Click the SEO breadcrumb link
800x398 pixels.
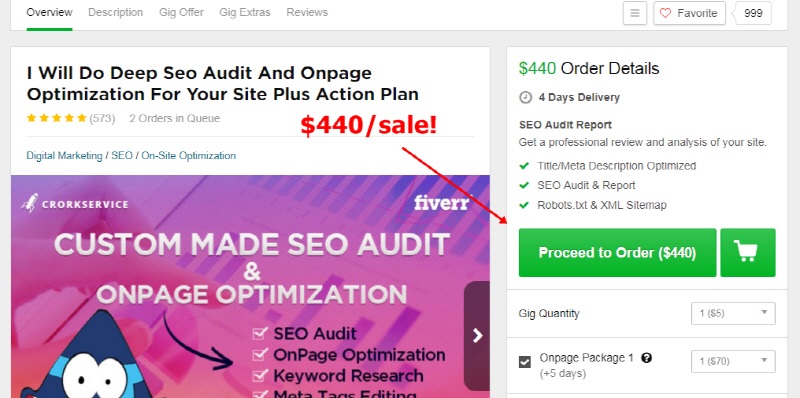[122, 156]
